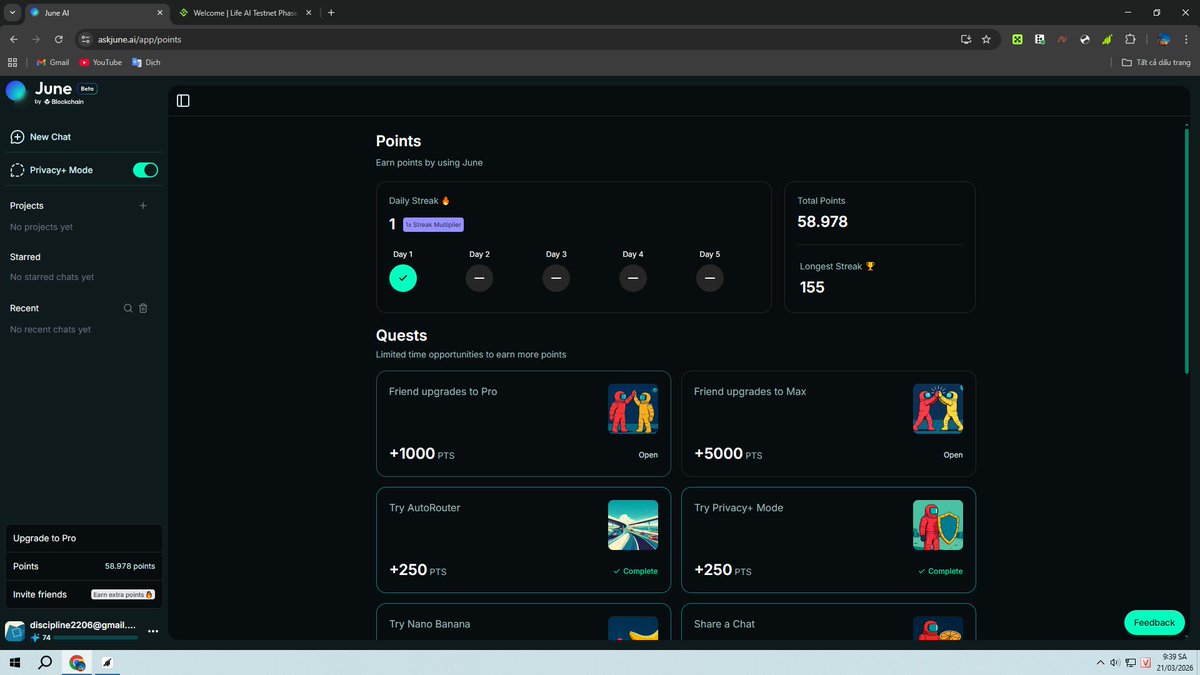Image resolution: width=1200 pixels, height=675 pixels.
Task: Select the Day 4 streak circle
Action: (633, 278)
